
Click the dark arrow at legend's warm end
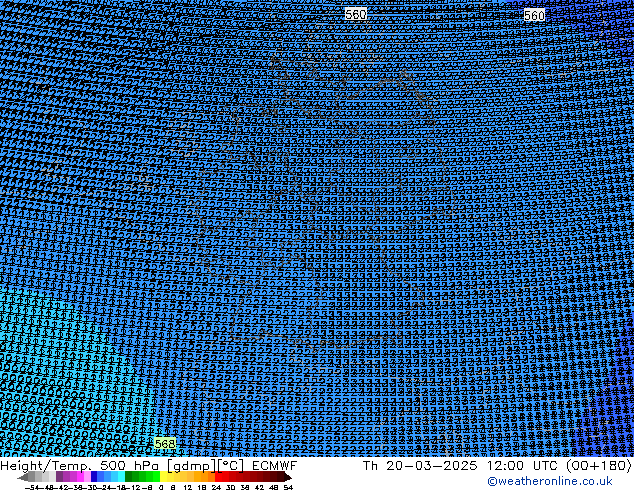click(x=287, y=477)
